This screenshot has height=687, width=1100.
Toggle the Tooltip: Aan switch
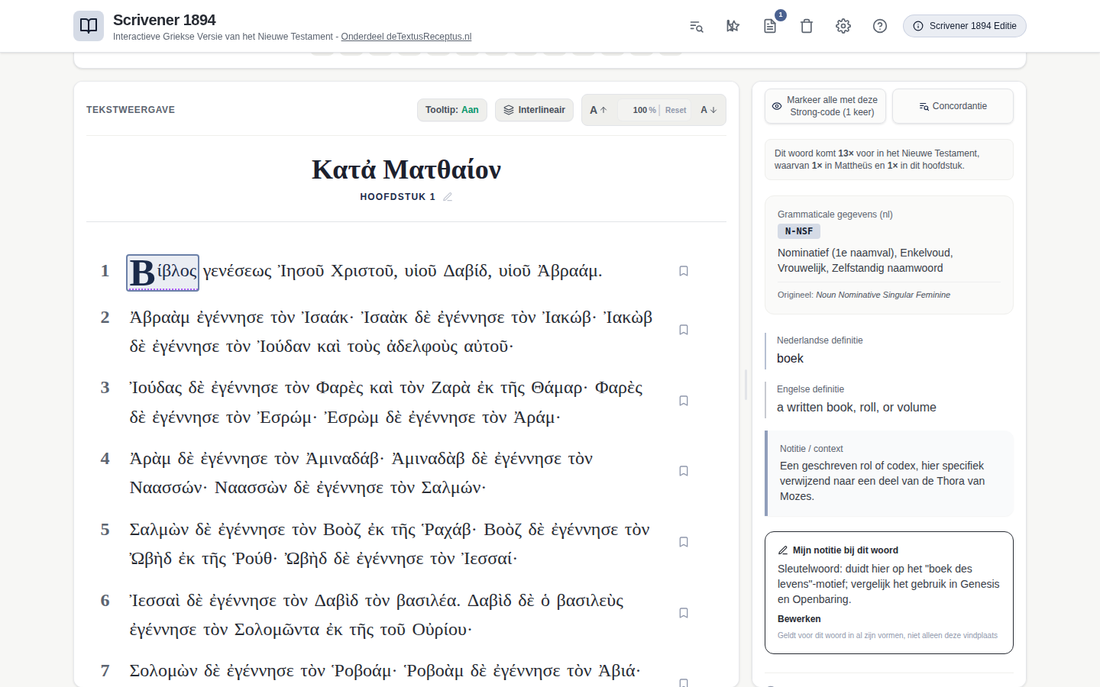click(x=452, y=110)
